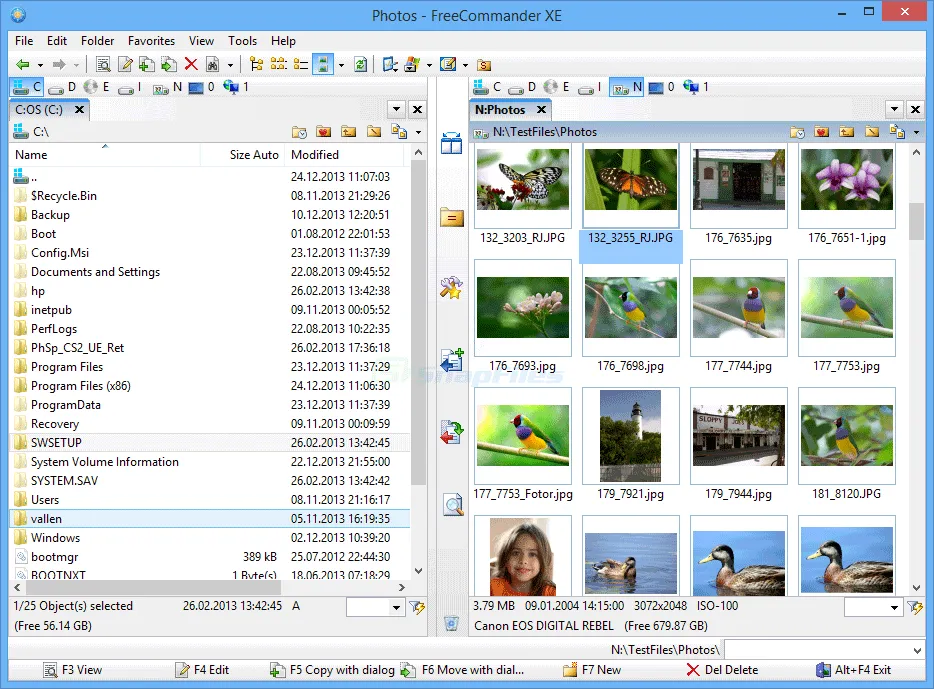Screen dimensions: 934x689
Task: Click the Move files toolbar icon
Action: coord(169,64)
